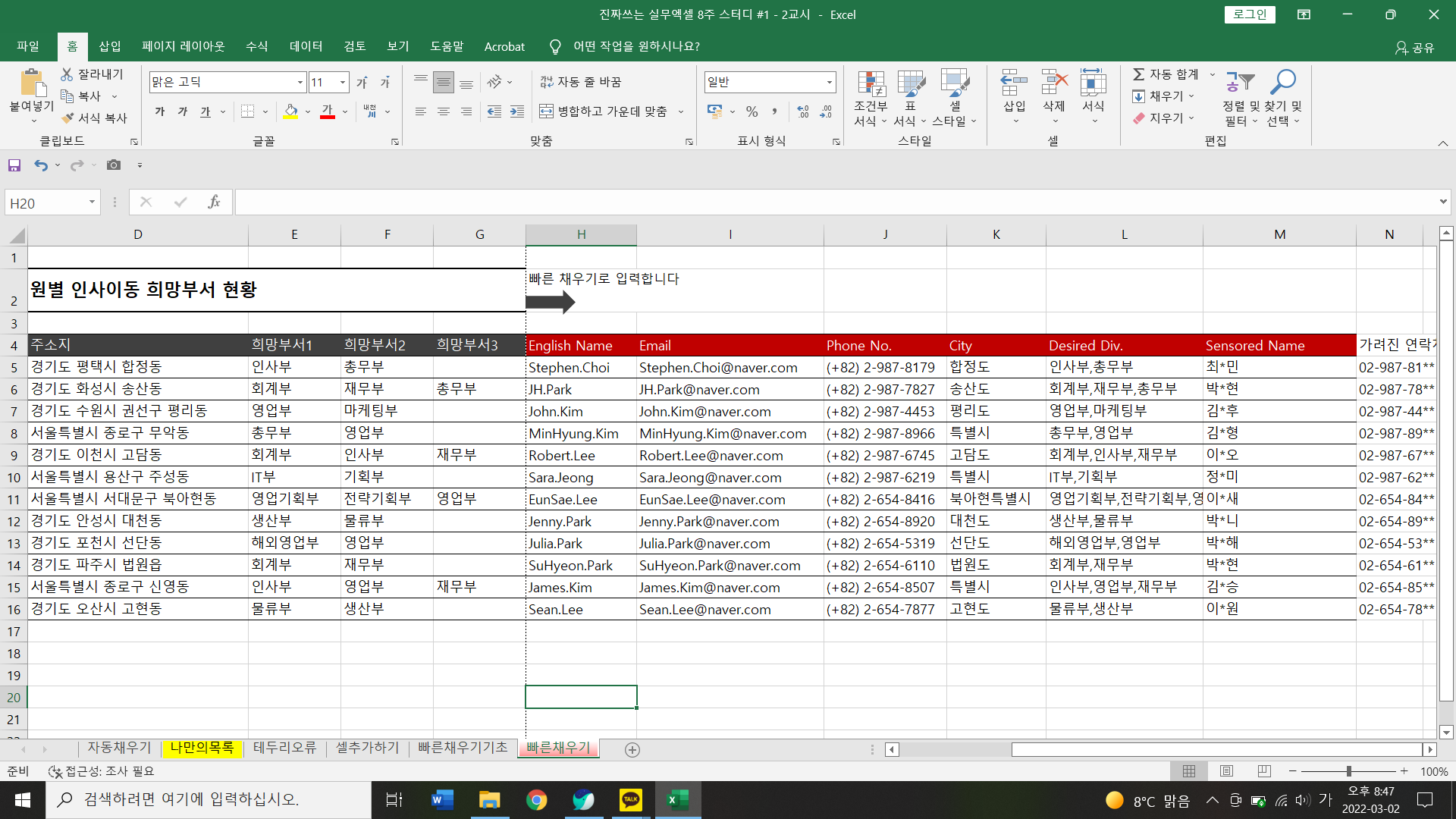Viewport: 1456px width, 819px height.
Task: Open the 수식 (Formulas) ribbon tab
Action: click(256, 46)
